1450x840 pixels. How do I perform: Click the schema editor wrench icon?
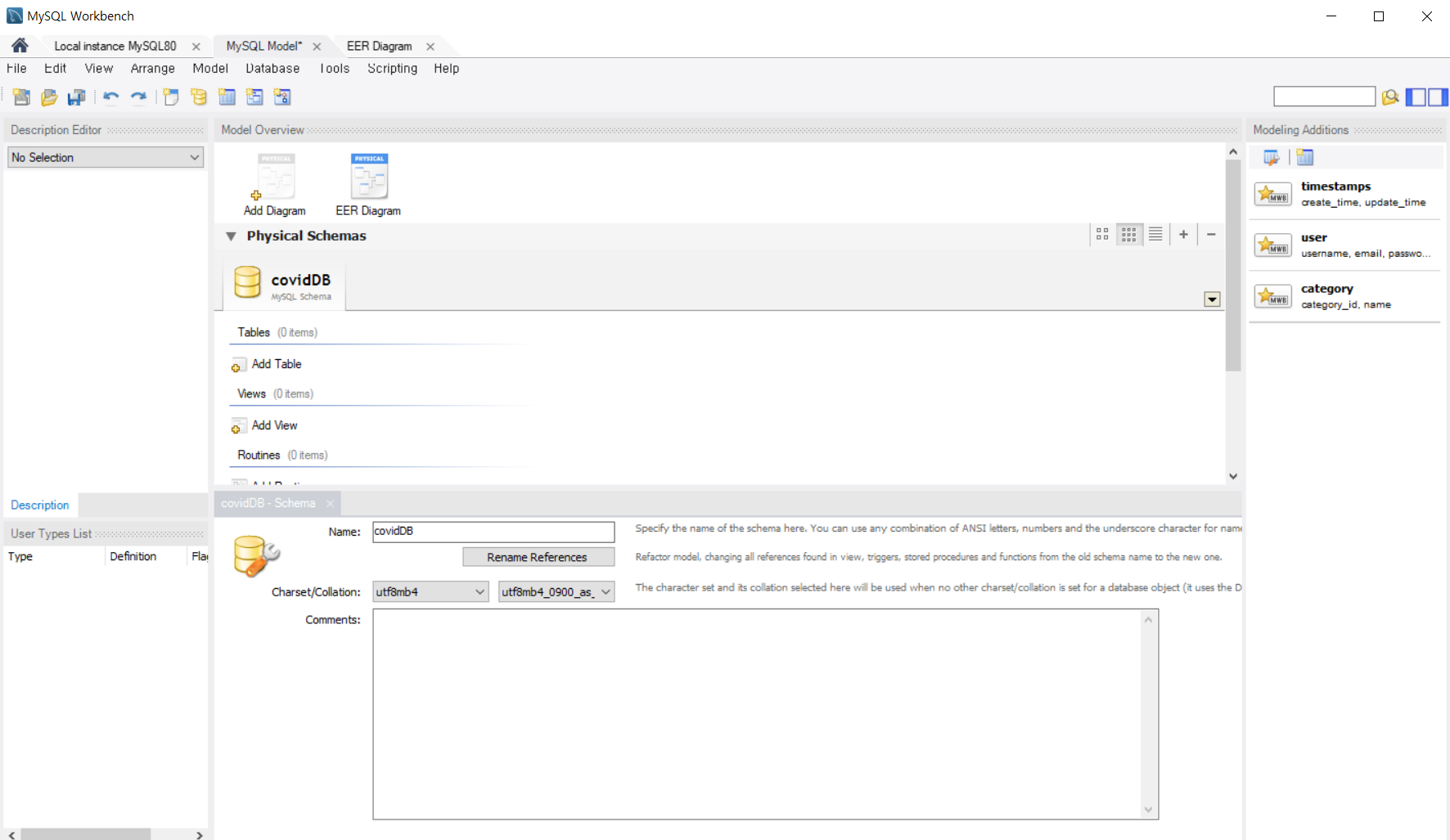click(256, 556)
